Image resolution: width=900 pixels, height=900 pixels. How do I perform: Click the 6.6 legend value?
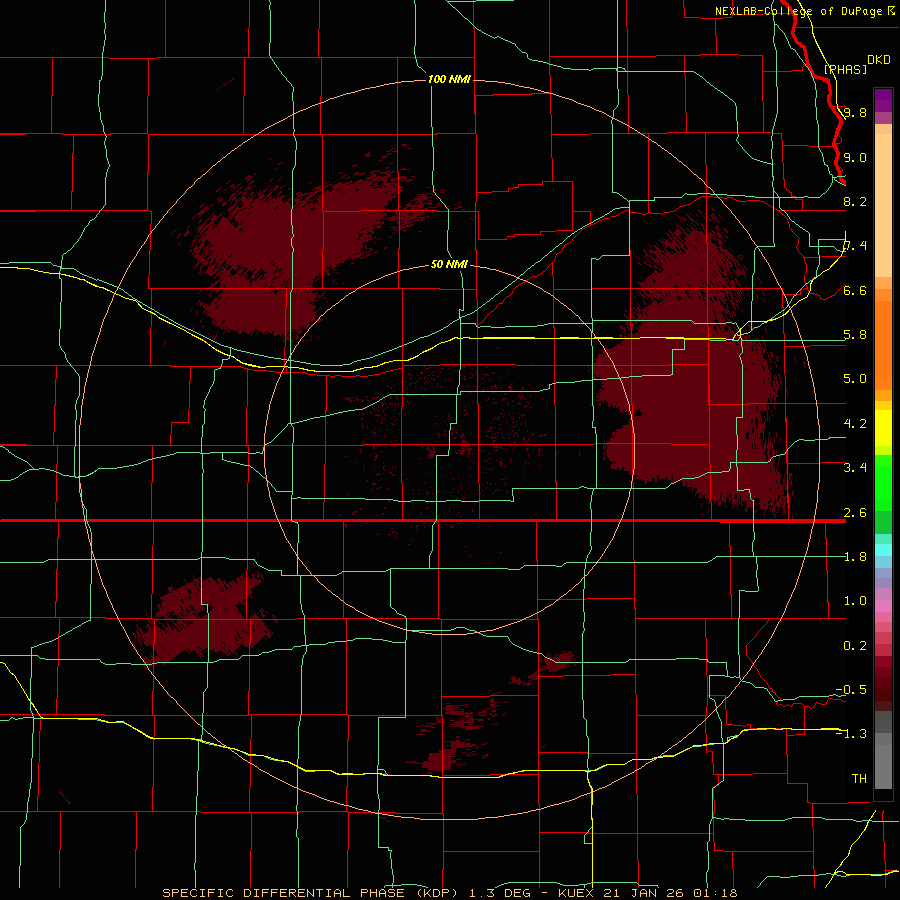click(x=855, y=290)
